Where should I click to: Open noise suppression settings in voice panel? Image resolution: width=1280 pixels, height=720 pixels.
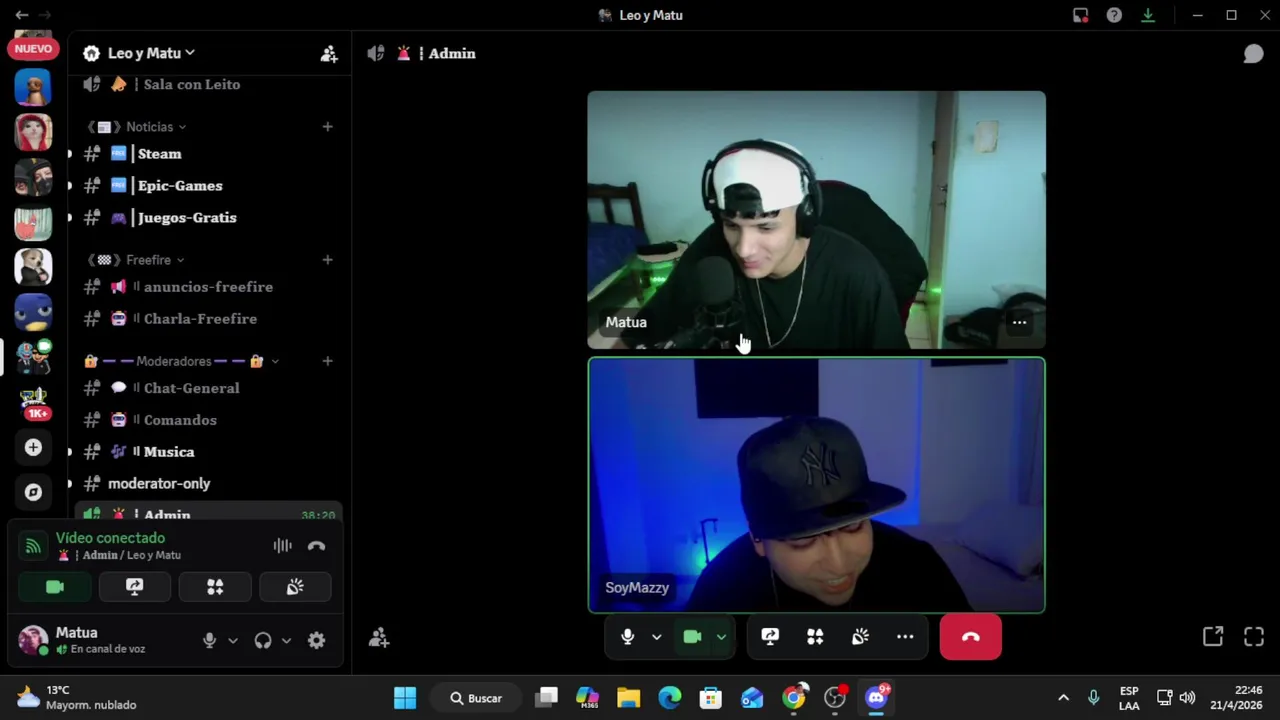pyautogui.click(x=282, y=546)
